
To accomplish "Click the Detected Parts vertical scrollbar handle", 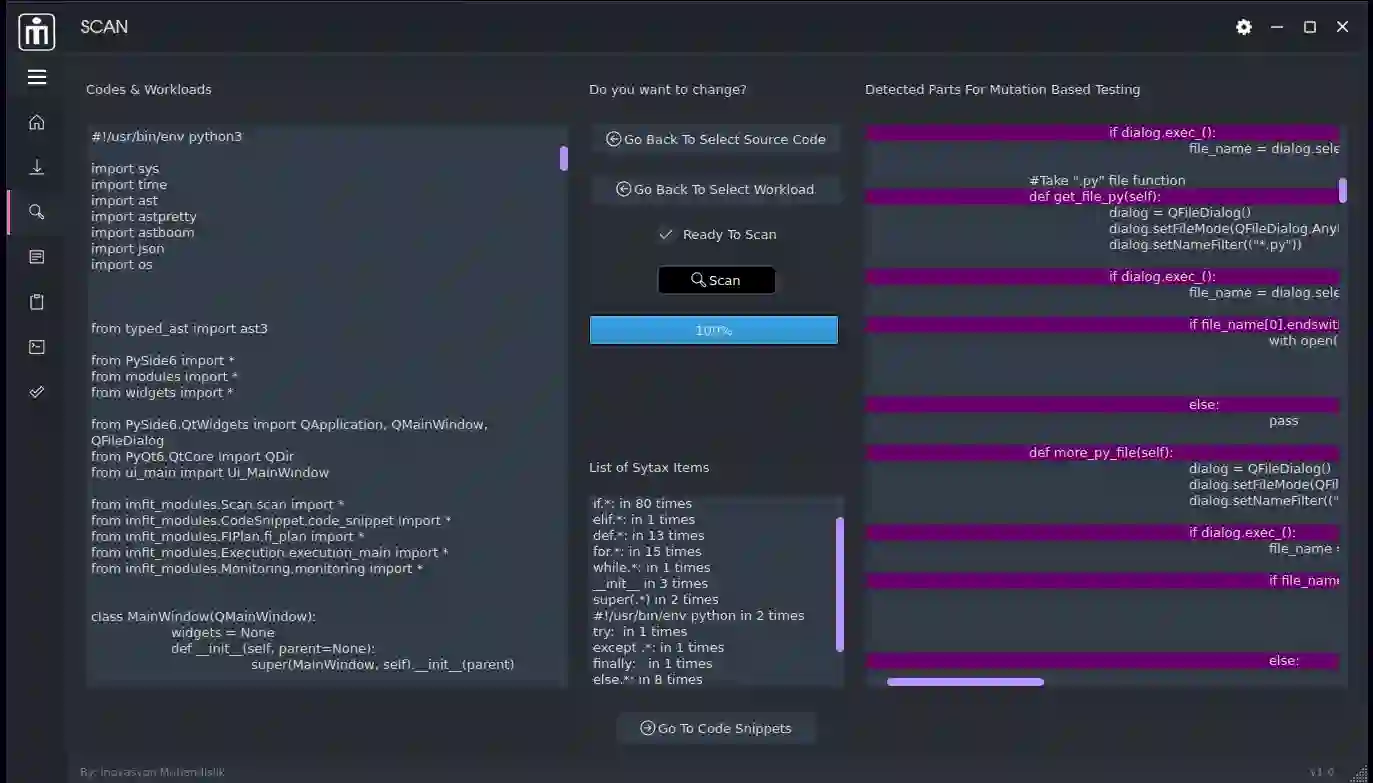I will pos(1343,190).
